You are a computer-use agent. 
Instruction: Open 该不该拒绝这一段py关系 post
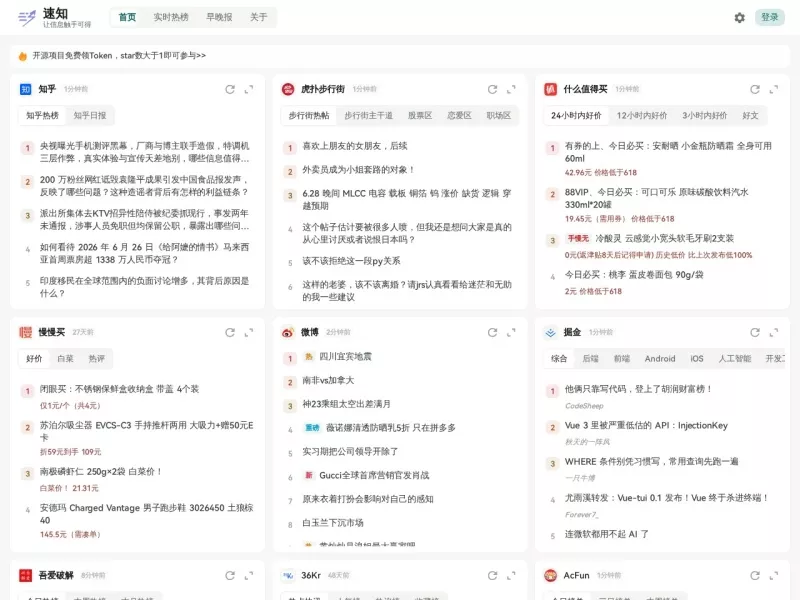click(x=351, y=261)
